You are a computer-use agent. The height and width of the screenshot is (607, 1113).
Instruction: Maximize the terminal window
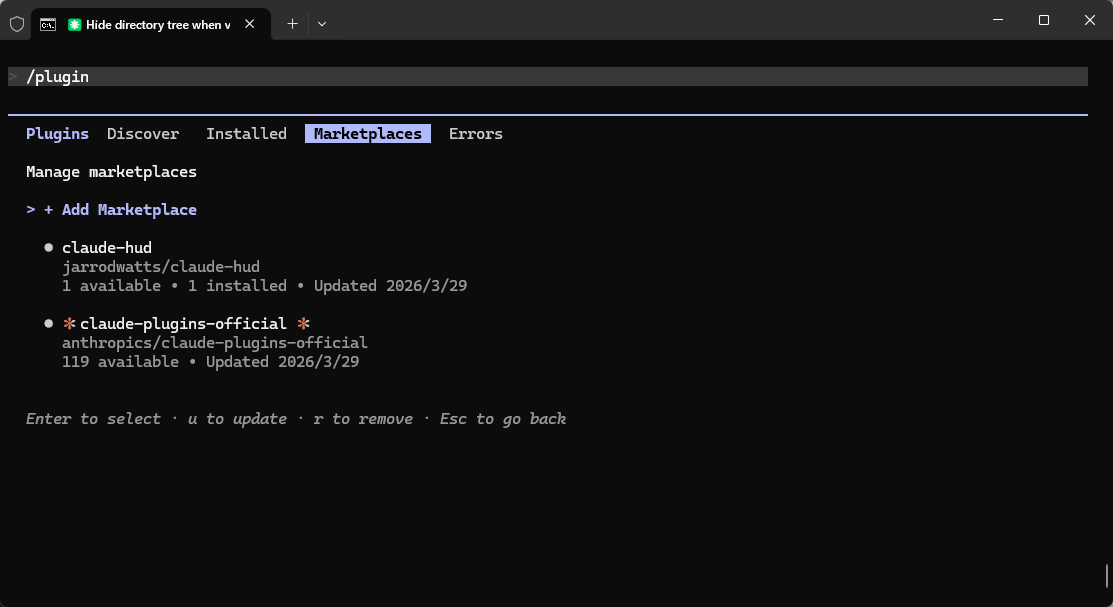point(1043,20)
